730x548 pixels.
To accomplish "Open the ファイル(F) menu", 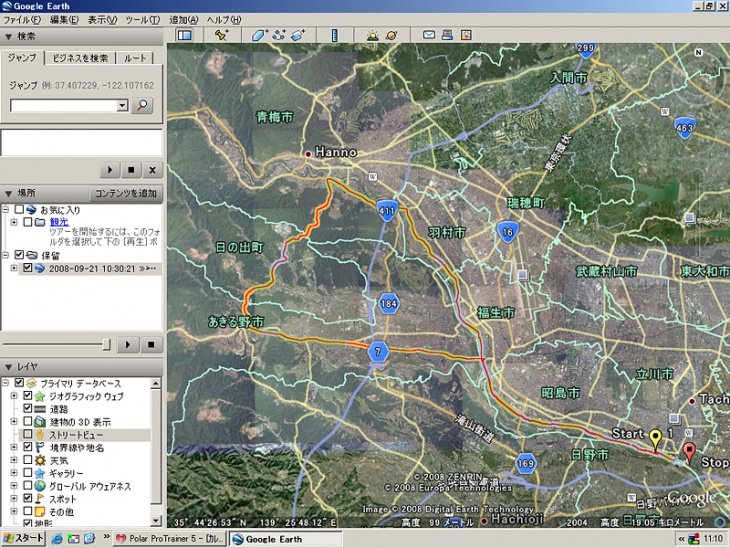I will tap(22, 20).
